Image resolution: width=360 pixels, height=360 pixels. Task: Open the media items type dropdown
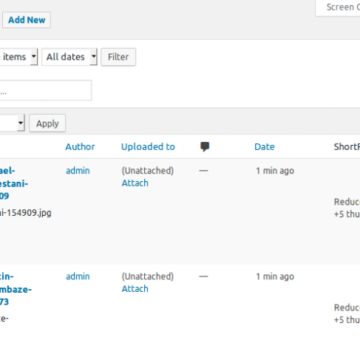[19, 57]
